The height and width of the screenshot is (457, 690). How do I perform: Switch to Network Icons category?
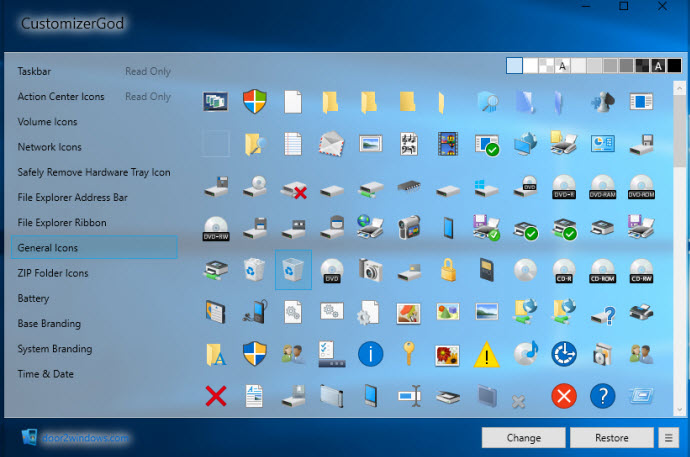click(x=49, y=147)
